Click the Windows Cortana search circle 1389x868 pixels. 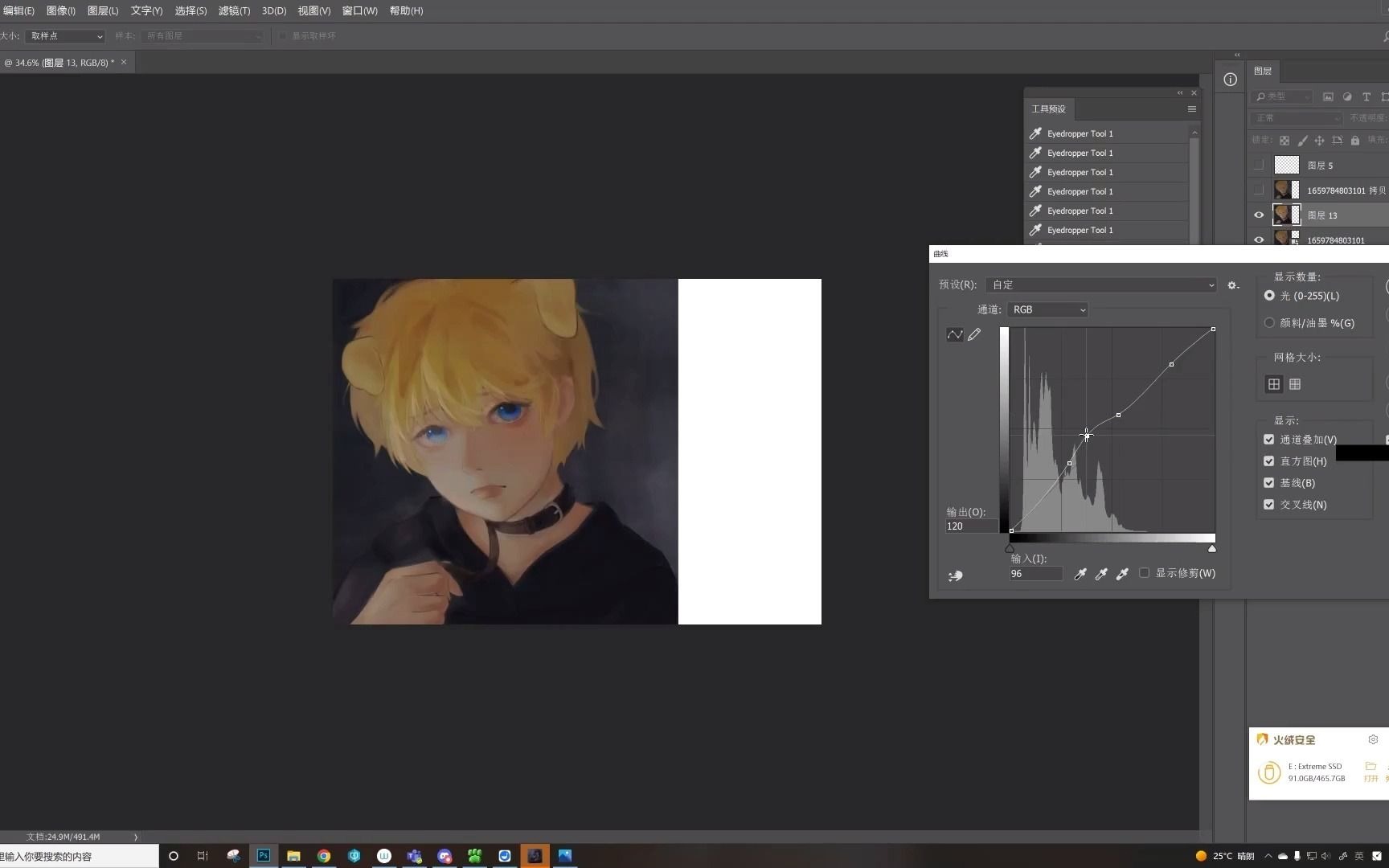tap(173, 856)
